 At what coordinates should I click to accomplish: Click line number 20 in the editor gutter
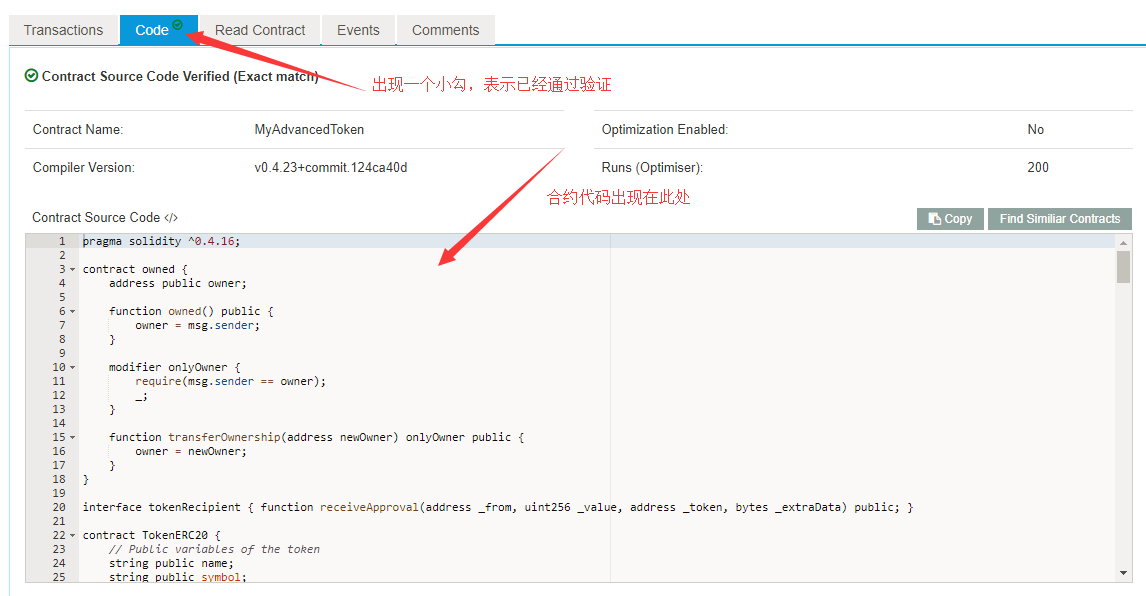58,507
